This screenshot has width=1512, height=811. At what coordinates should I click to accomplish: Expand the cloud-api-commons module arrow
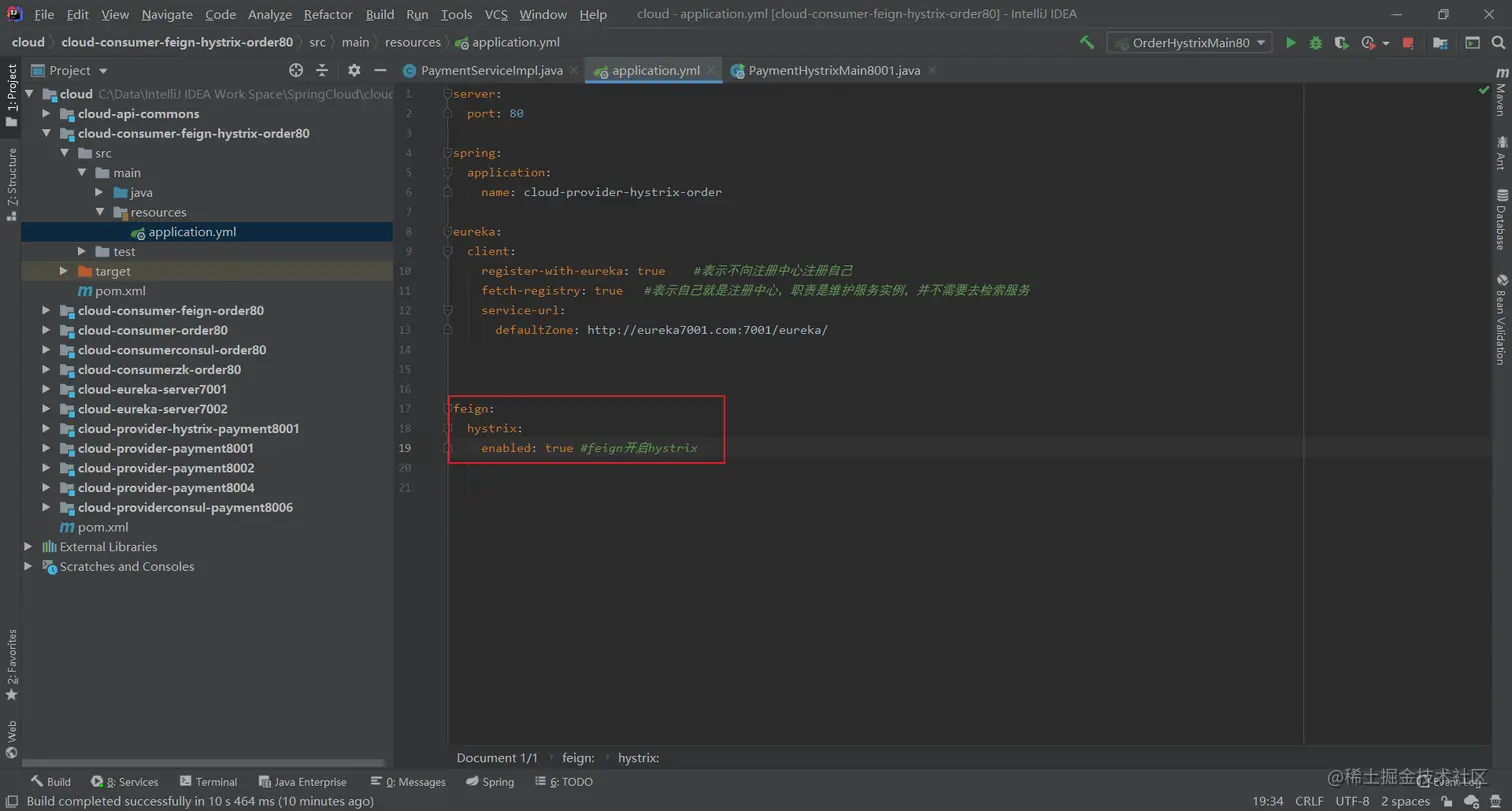point(46,114)
